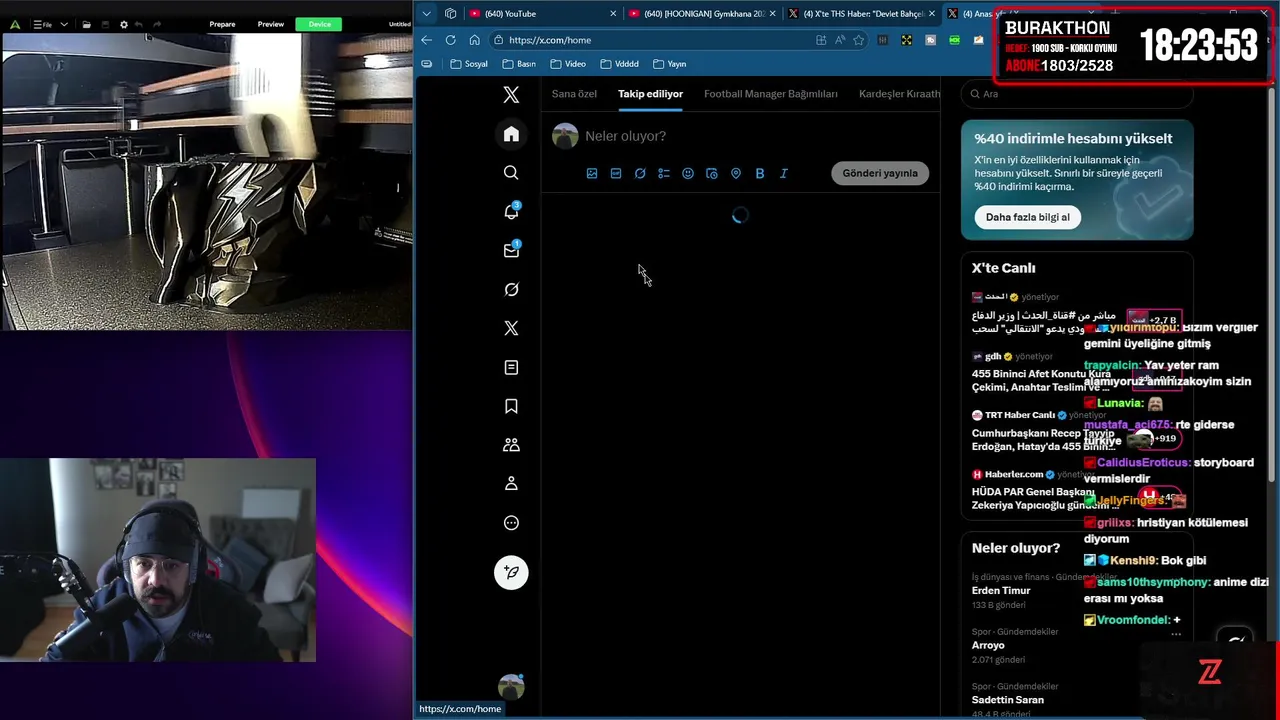Image resolution: width=1280 pixels, height=720 pixels.
Task: Switch to Preview tab in slicer
Action: [271, 24]
